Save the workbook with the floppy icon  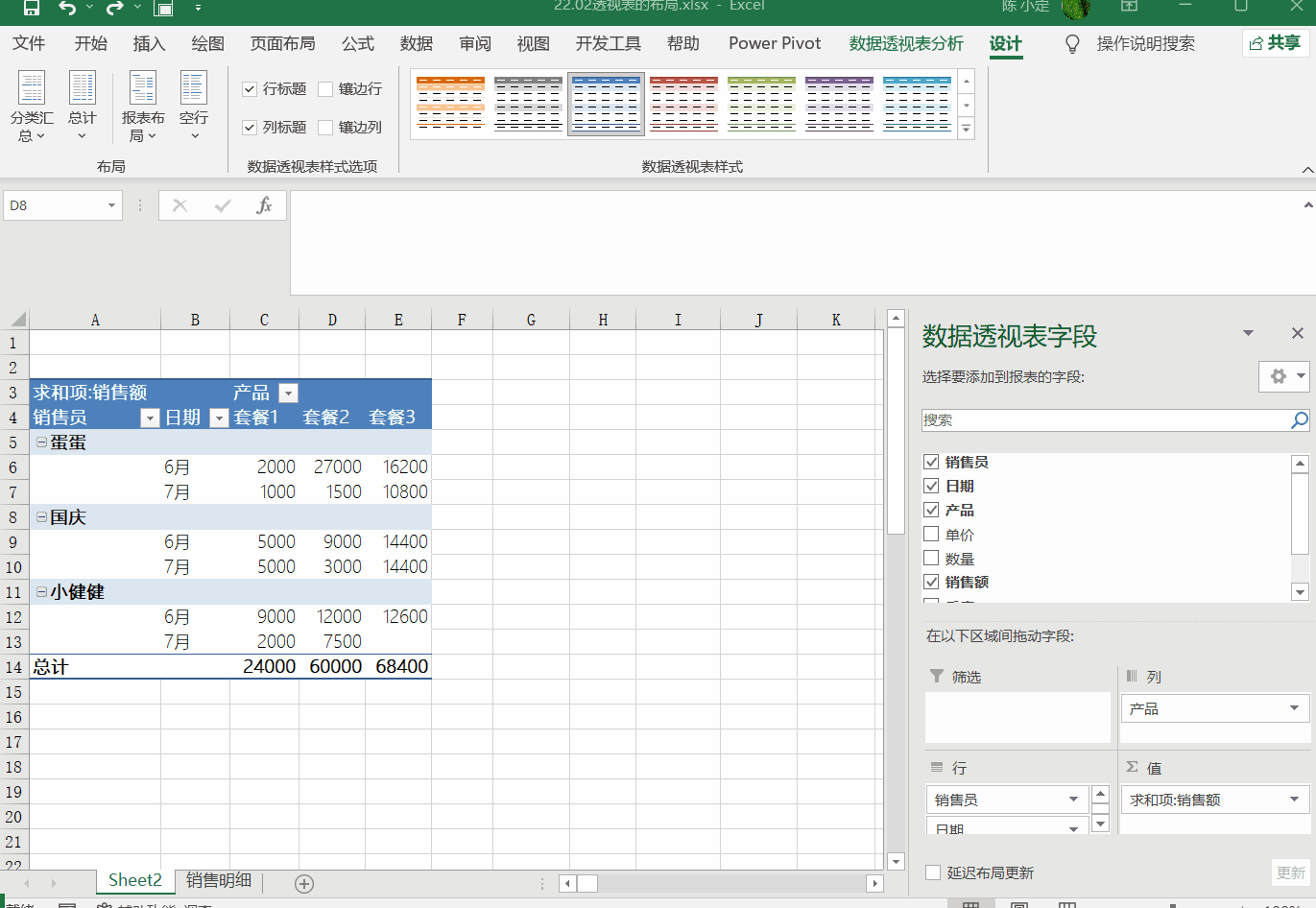[32, 8]
